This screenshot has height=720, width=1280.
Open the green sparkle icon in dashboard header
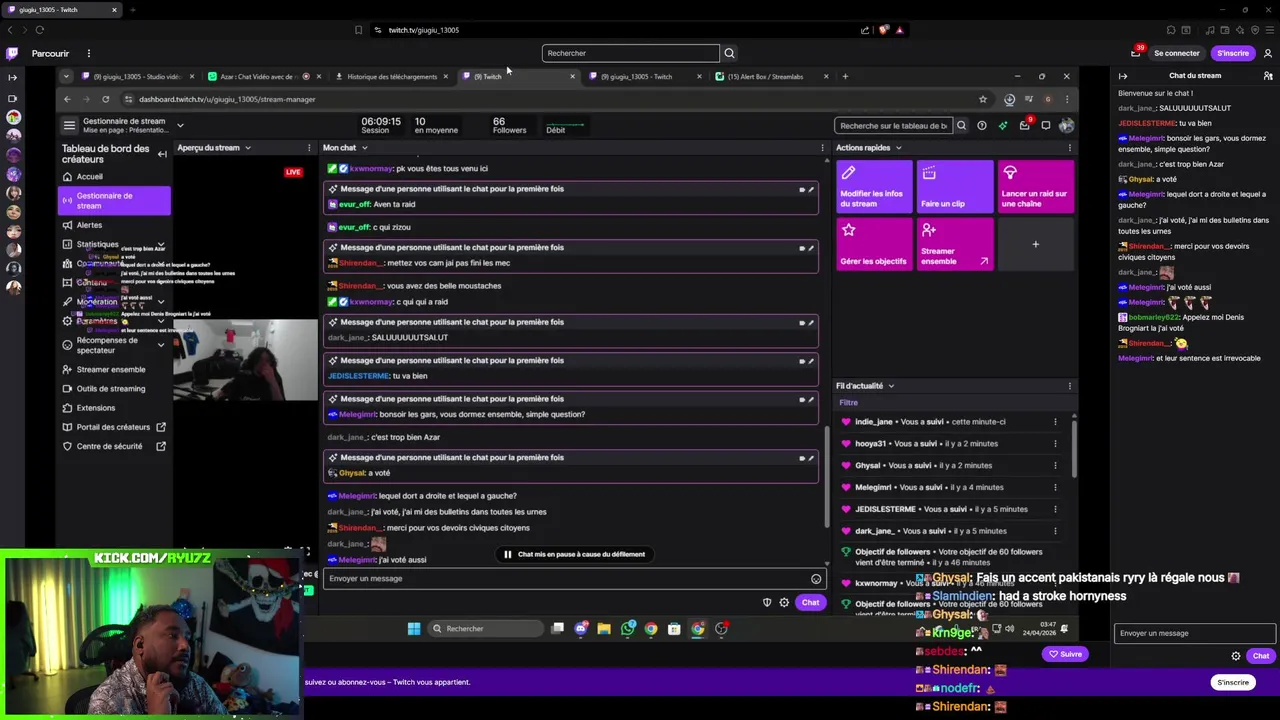[1003, 126]
